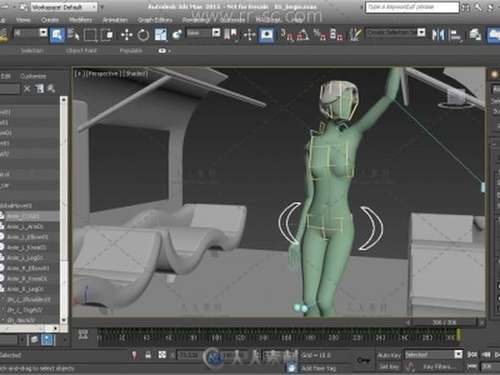Open the Mirror tool
500x375 pixels.
tap(438, 35)
